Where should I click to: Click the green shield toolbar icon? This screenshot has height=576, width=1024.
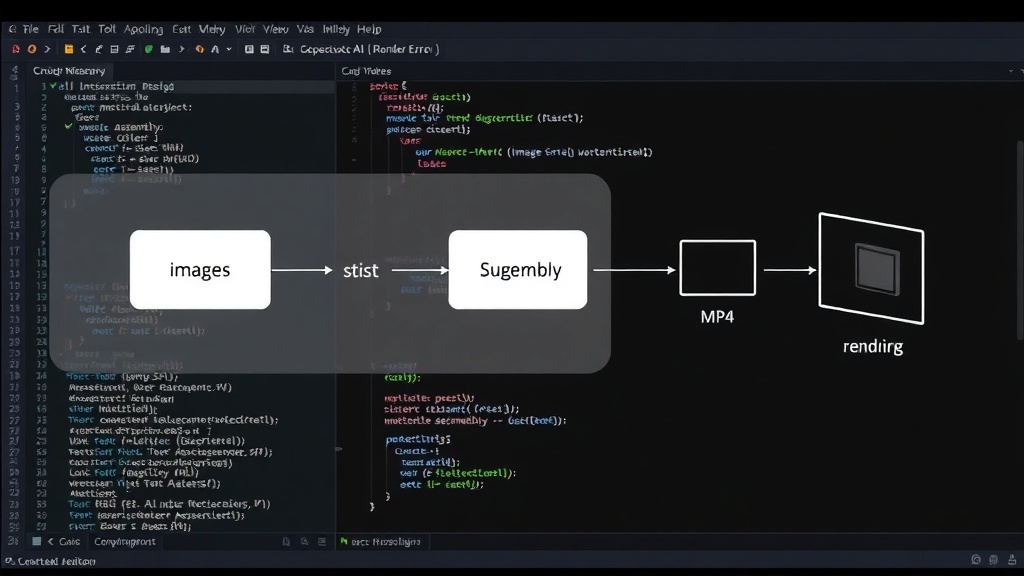click(149, 49)
